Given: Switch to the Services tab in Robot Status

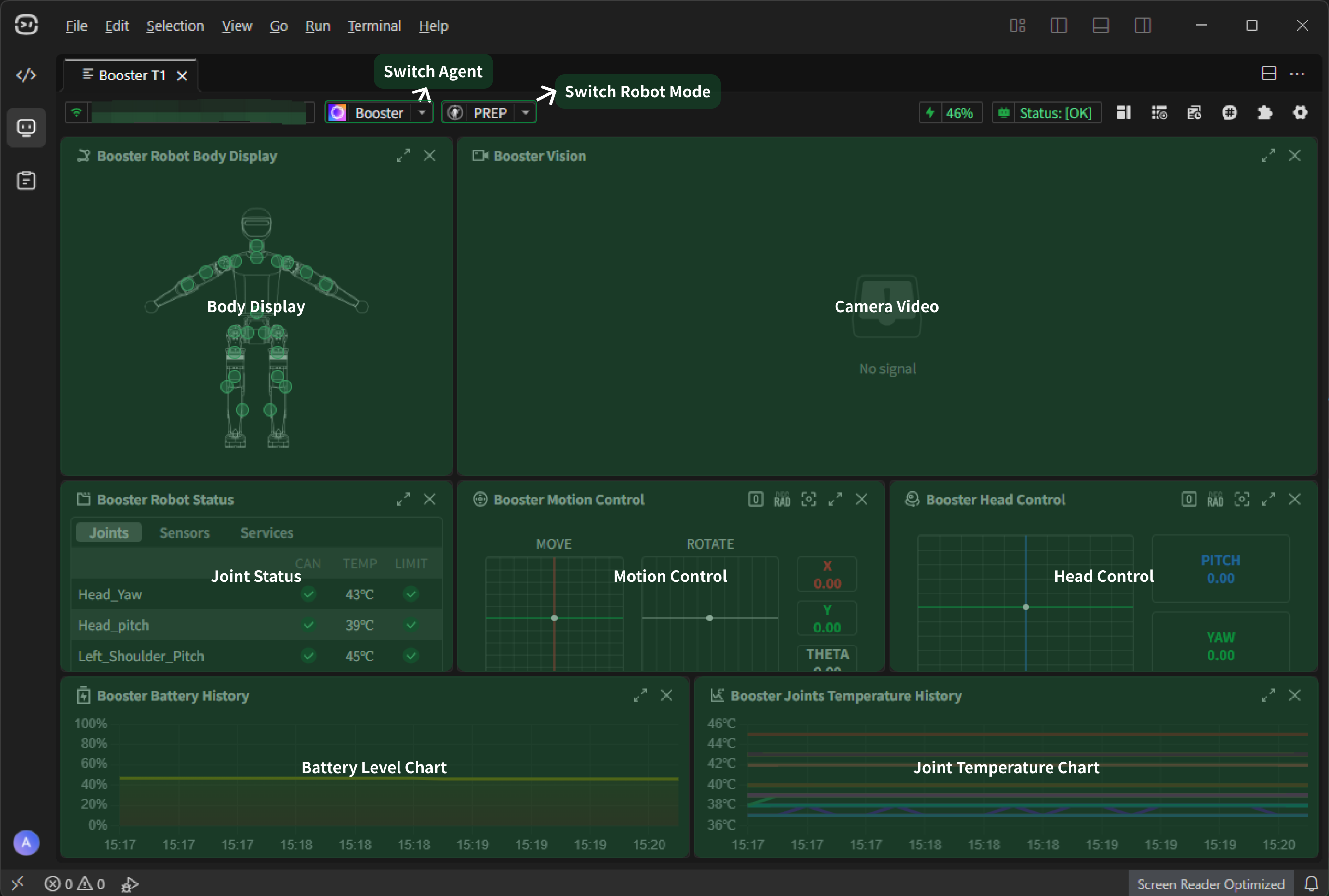Looking at the screenshot, I should [267, 533].
